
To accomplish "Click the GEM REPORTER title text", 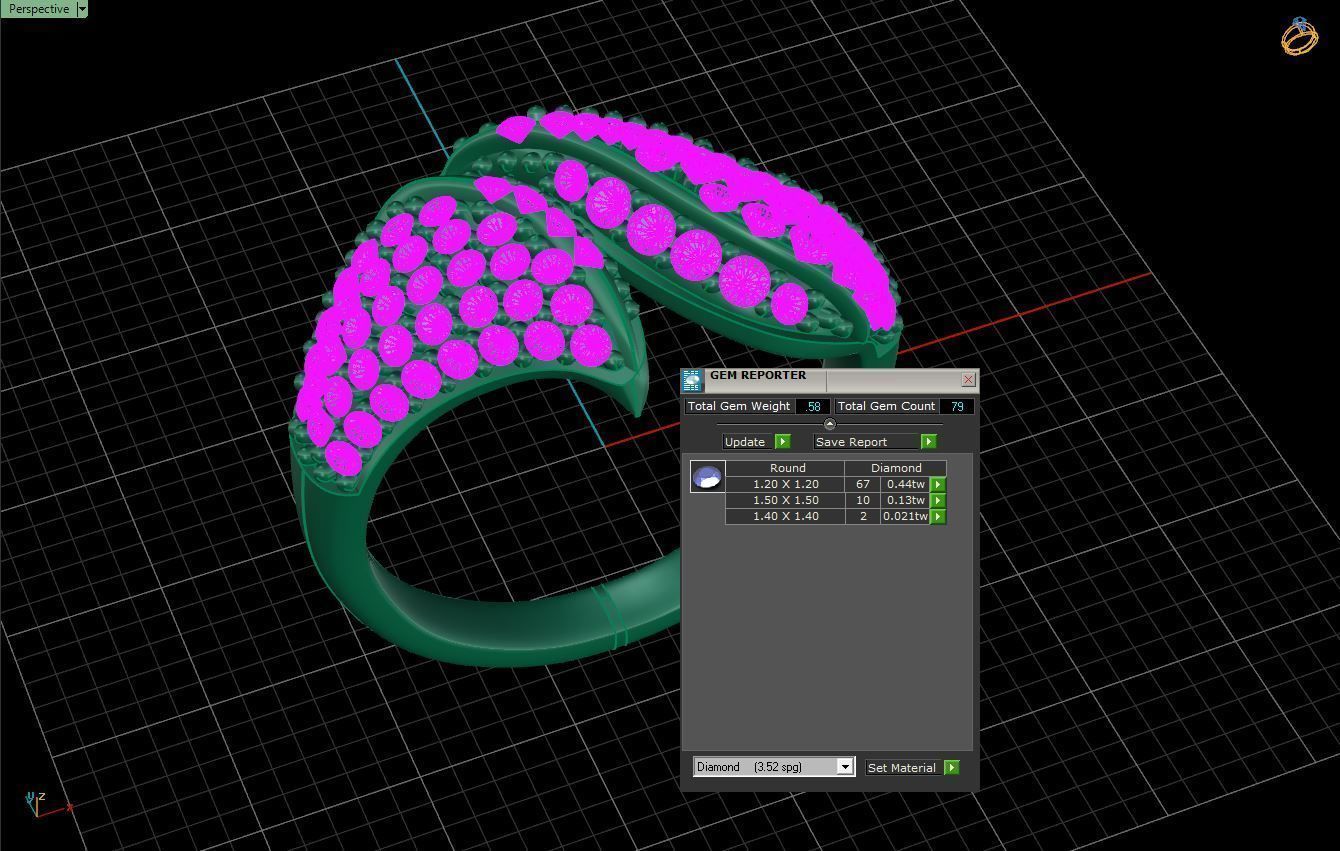I will coord(758,375).
